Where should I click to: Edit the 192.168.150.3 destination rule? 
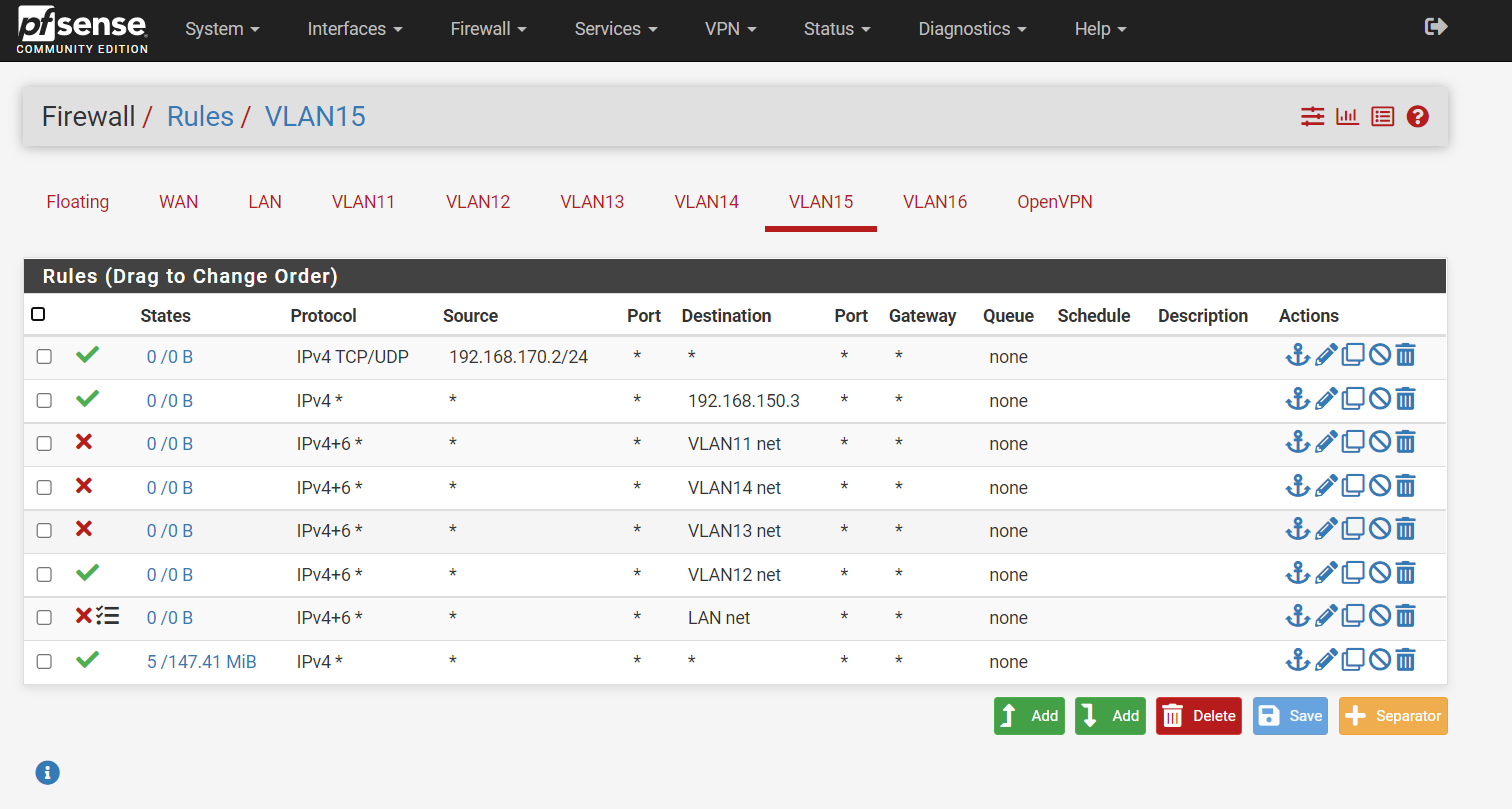point(1326,399)
